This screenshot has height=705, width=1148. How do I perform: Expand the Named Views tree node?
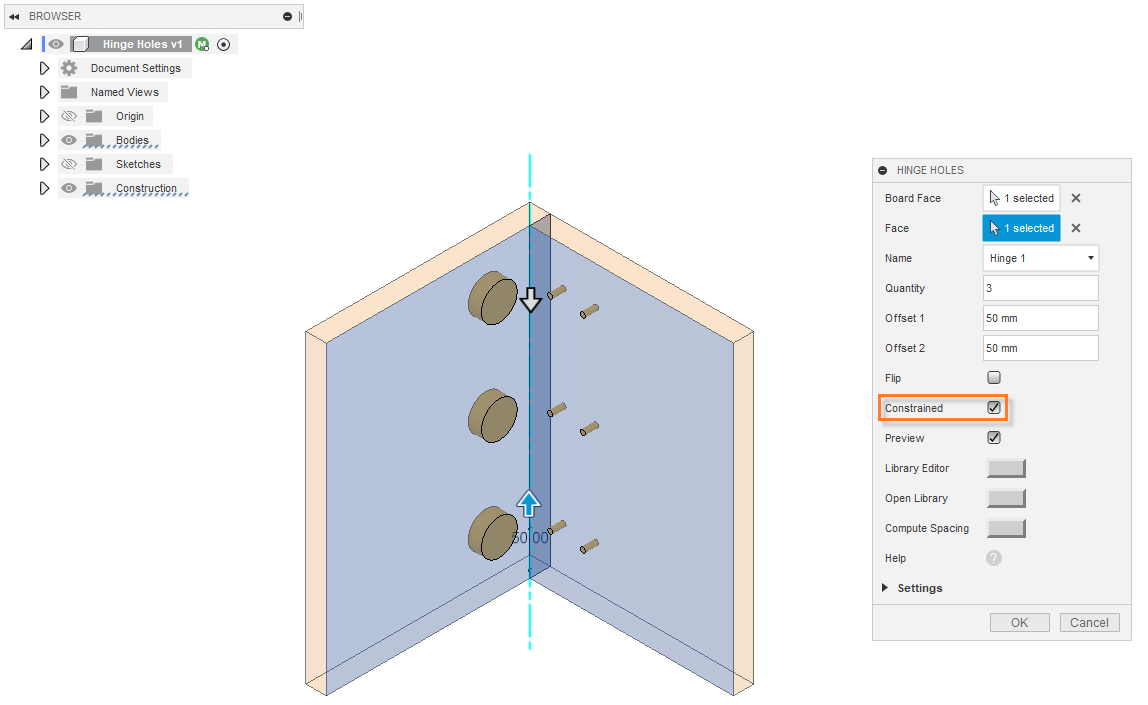[44, 92]
